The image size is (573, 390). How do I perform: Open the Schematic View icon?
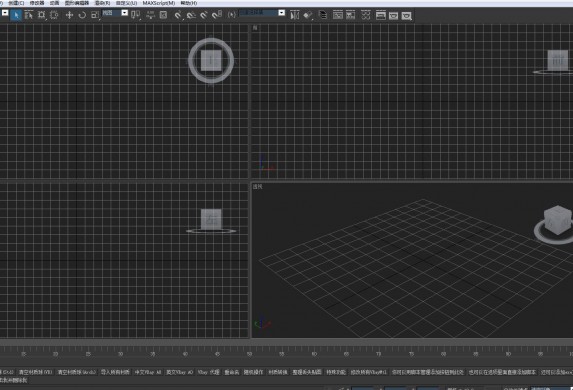point(351,15)
